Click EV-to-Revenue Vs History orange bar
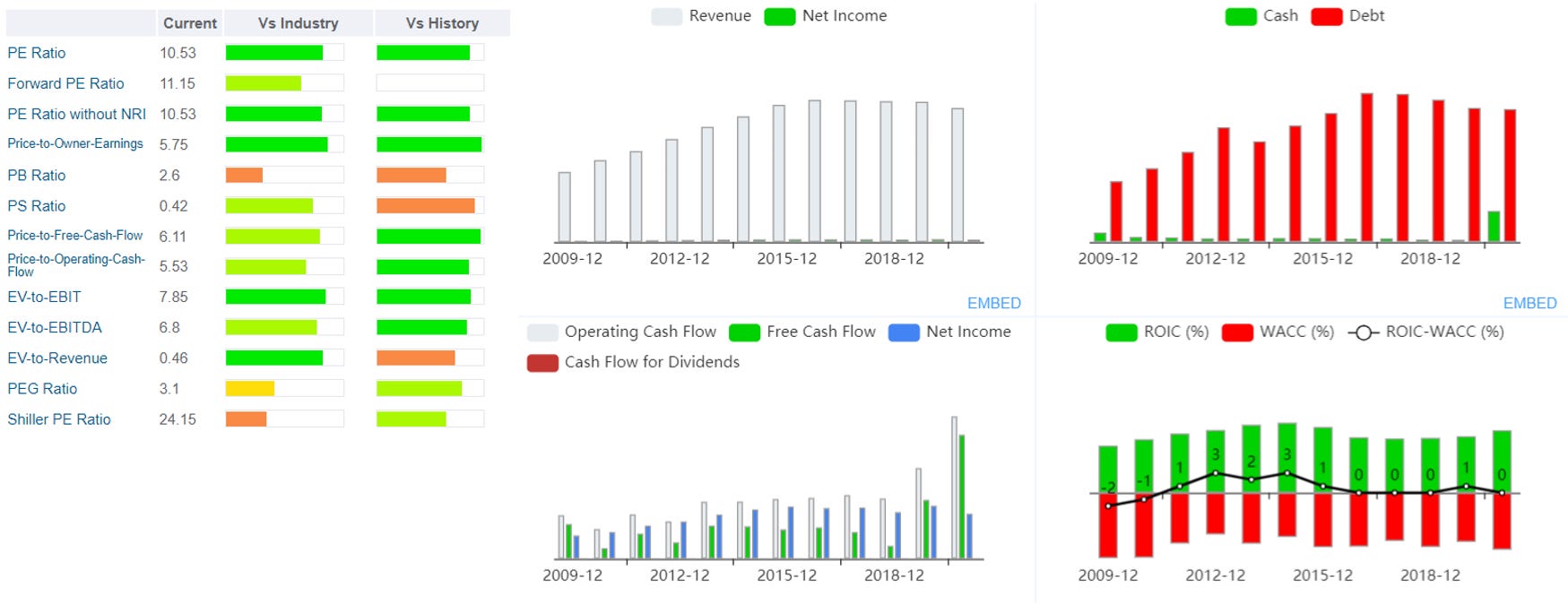 coord(416,358)
